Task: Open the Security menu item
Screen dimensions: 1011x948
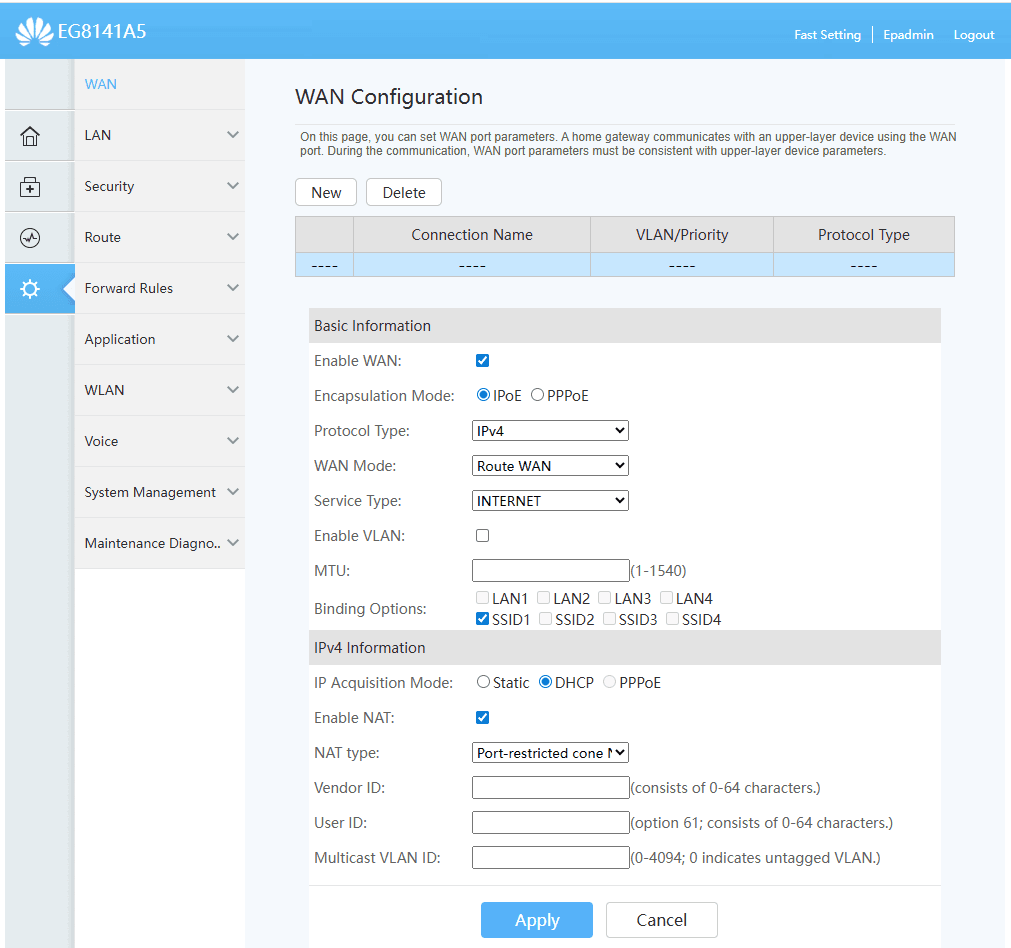Action: pos(160,186)
